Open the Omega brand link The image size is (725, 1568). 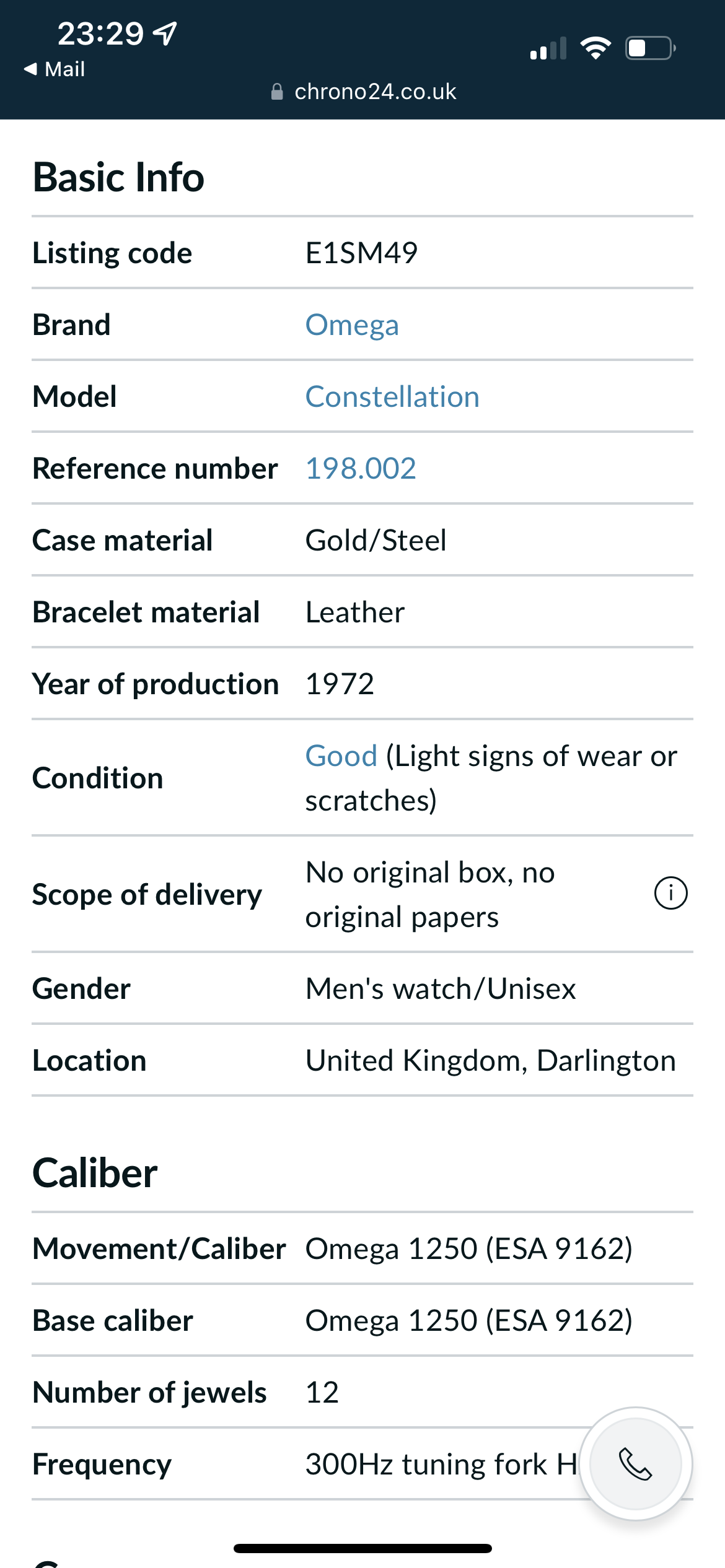click(x=352, y=324)
